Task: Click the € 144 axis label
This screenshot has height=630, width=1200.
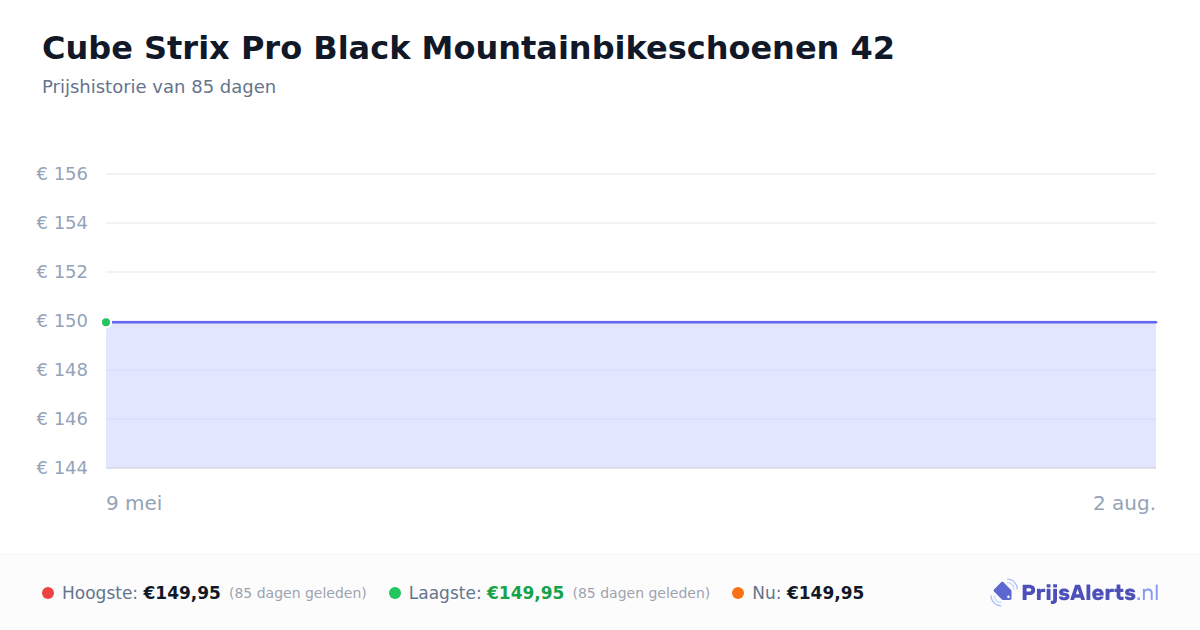Action: click(x=62, y=468)
